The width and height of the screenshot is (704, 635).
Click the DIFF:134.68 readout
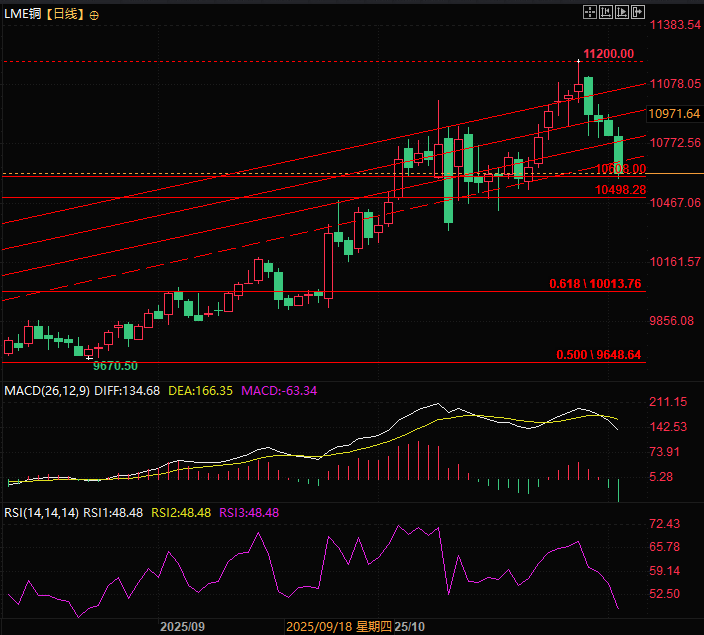[x=127, y=391]
